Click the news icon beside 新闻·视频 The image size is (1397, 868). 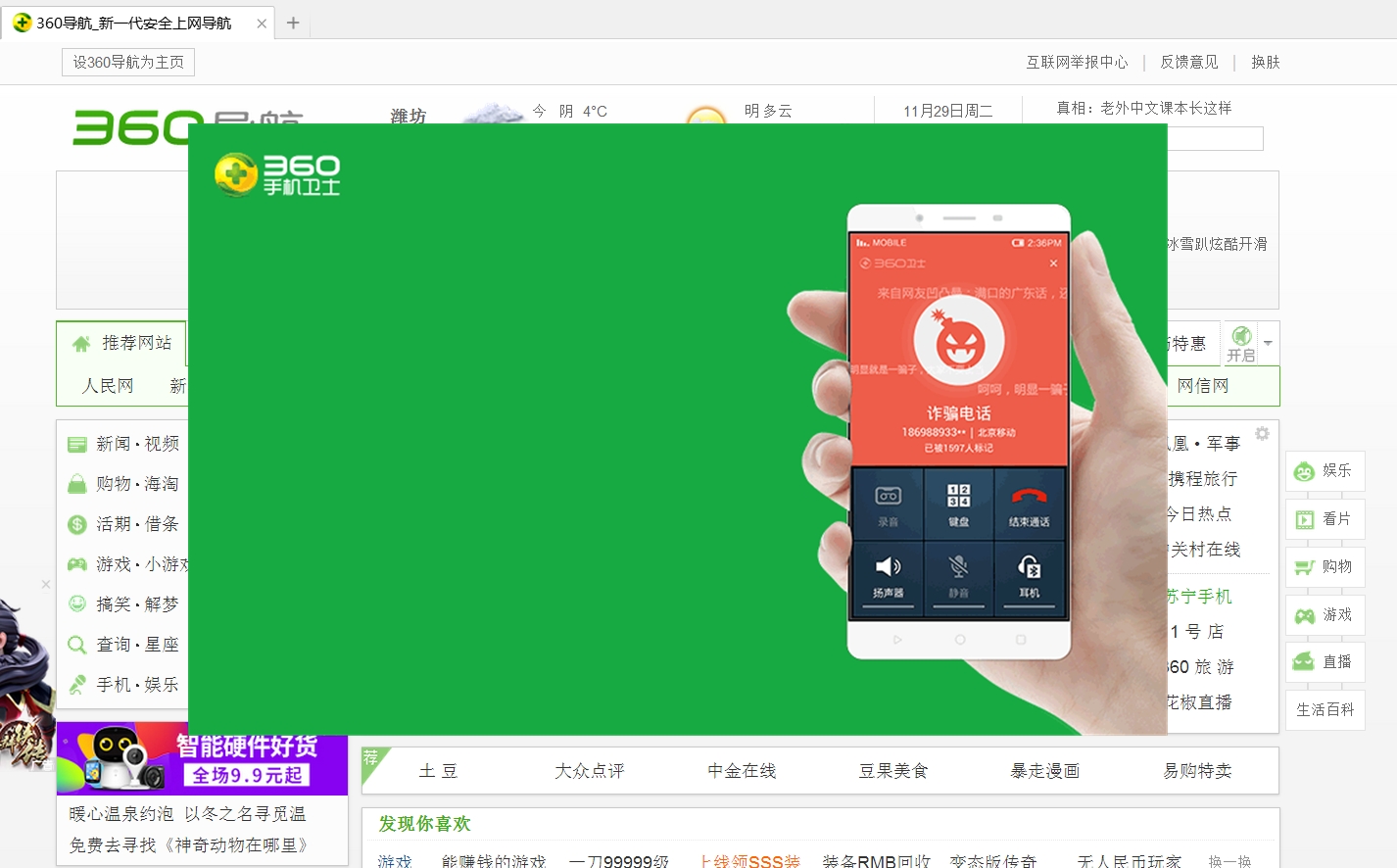click(77, 445)
